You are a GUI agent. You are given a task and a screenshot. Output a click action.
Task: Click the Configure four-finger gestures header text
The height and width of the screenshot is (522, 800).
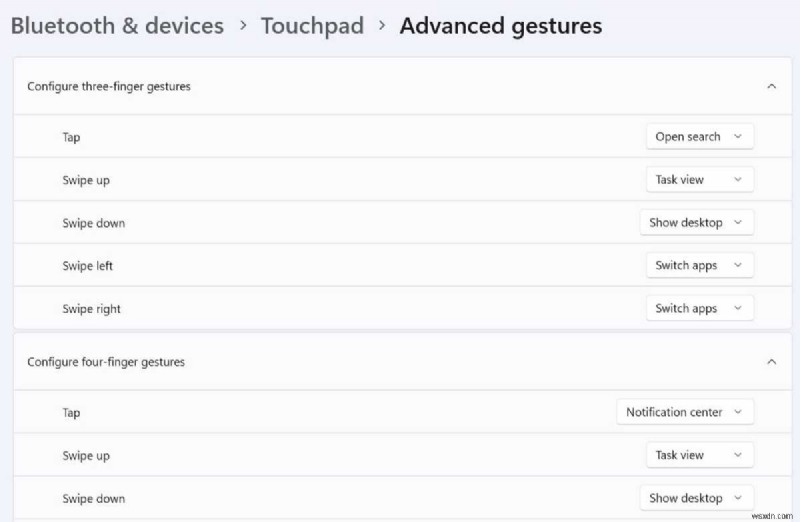(x=106, y=362)
